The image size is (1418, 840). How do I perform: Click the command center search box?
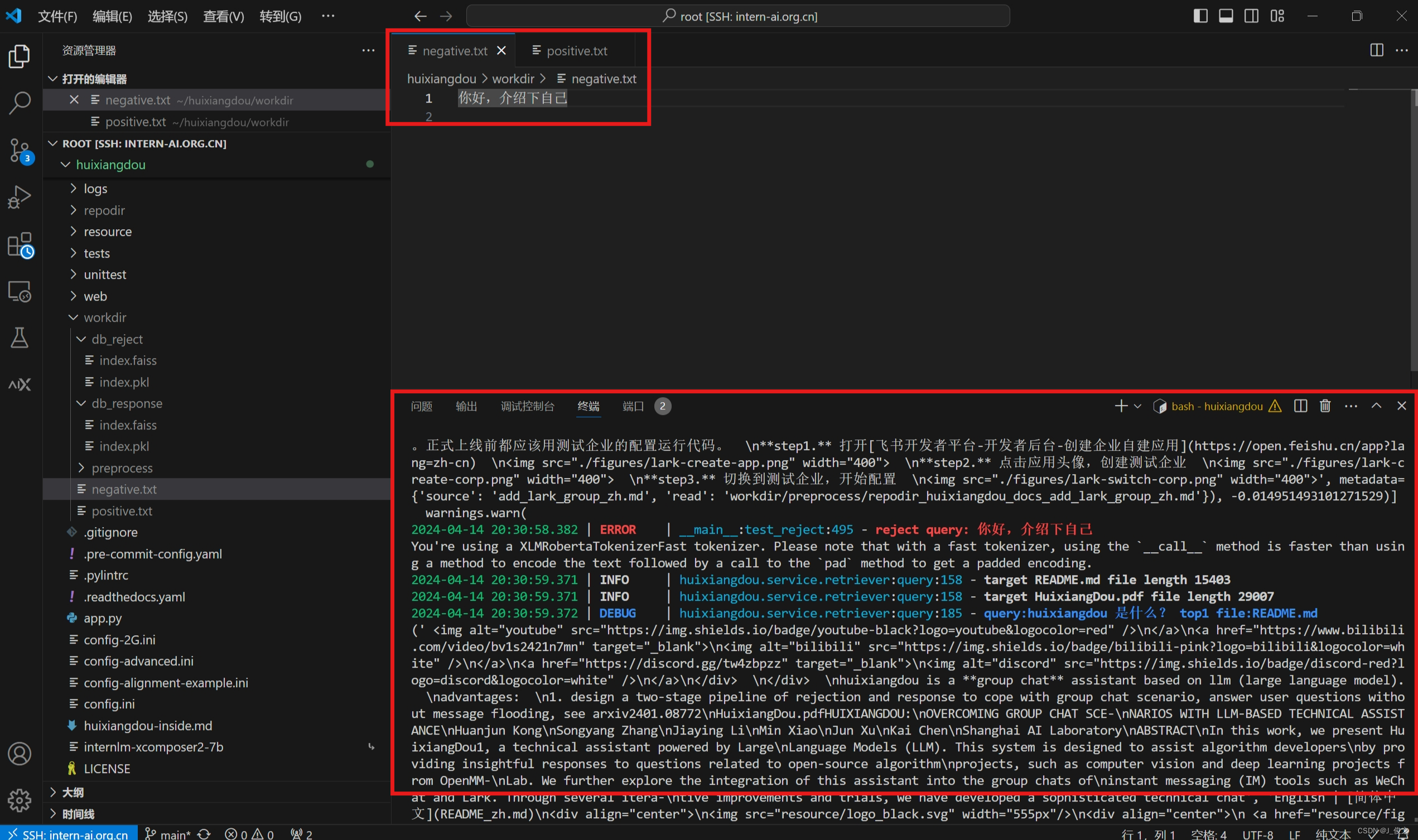[738, 16]
